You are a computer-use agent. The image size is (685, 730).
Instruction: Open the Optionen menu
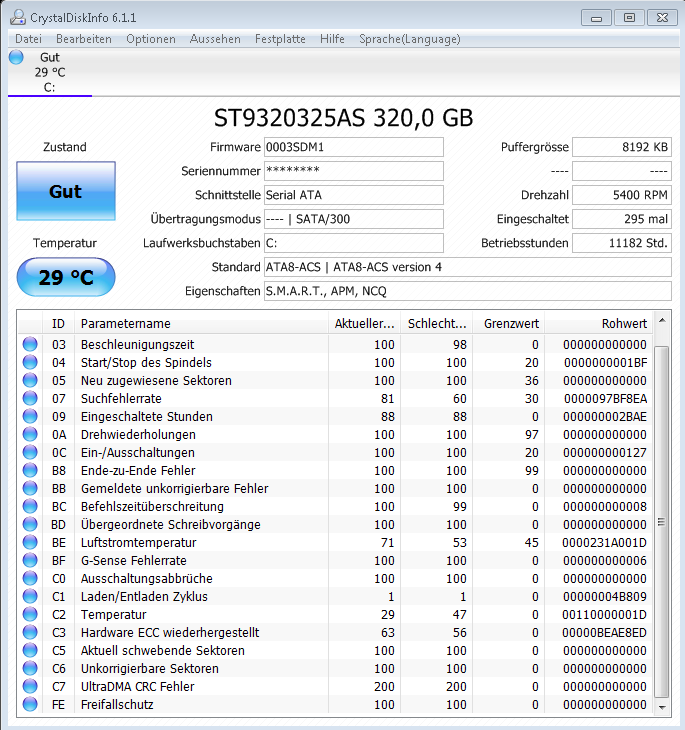pos(151,39)
